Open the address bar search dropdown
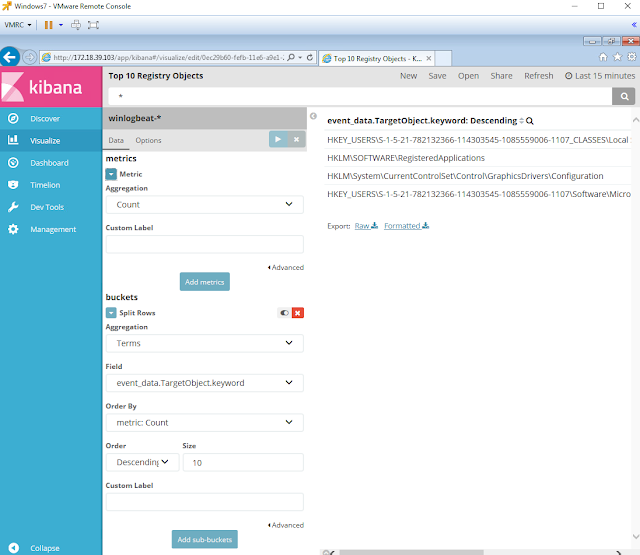Image resolution: width=640 pixels, height=555 pixels. (x=300, y=58)
